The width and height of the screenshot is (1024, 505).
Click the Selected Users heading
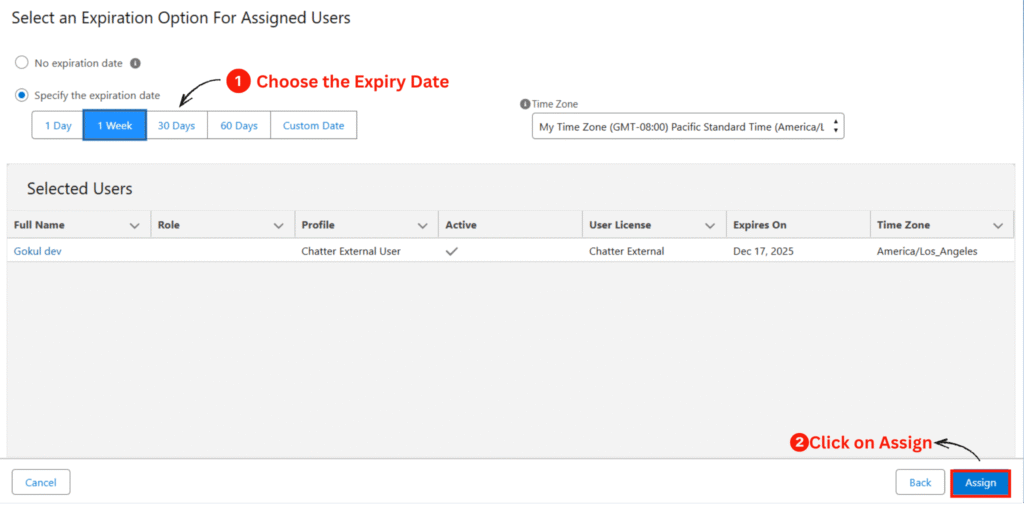(80, 189)
